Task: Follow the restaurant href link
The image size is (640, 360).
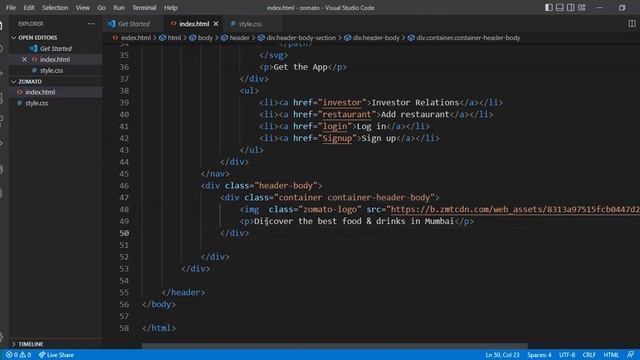Action: pyautogui.click(x=347, y=115)
